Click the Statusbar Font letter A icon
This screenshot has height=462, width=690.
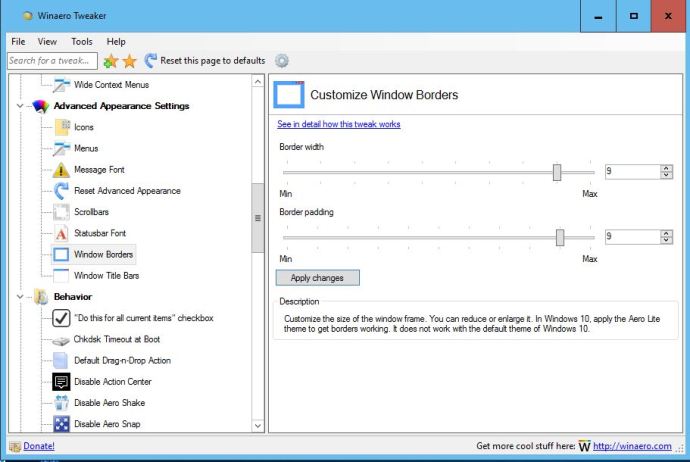point(61,233)
